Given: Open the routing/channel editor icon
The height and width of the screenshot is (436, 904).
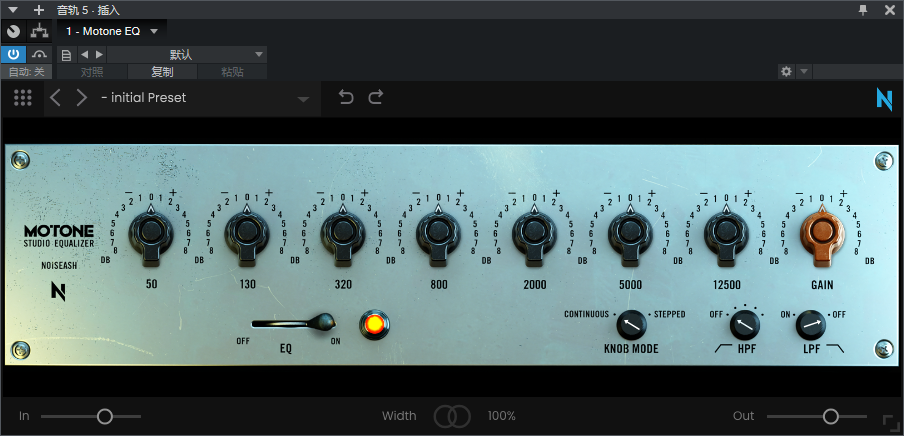Looking at the screenshot, I should coord(39,31).
